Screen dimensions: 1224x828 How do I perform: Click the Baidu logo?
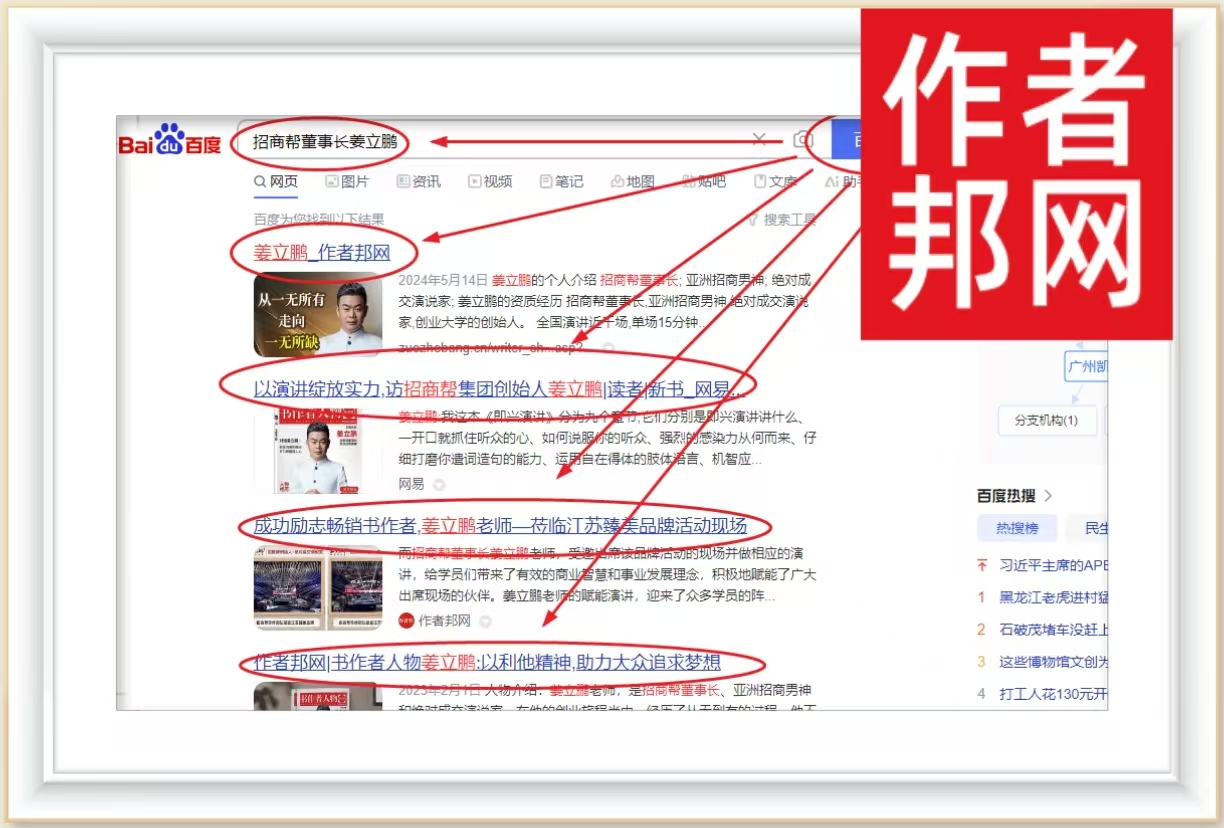[x=170, y=141]
